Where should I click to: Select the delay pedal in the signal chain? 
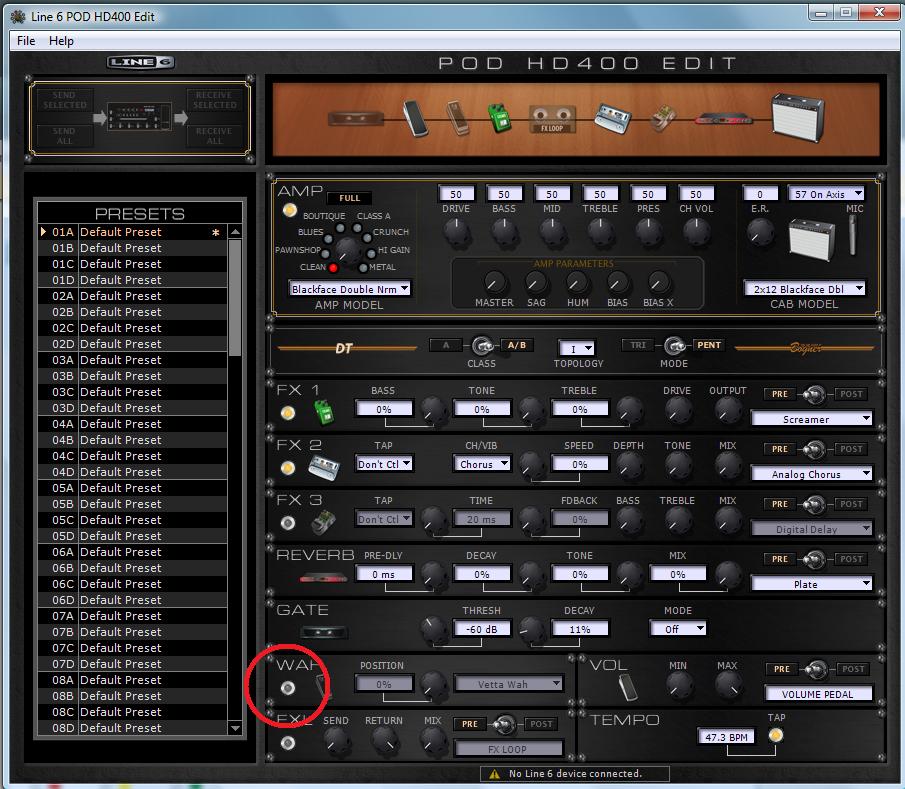663,119
